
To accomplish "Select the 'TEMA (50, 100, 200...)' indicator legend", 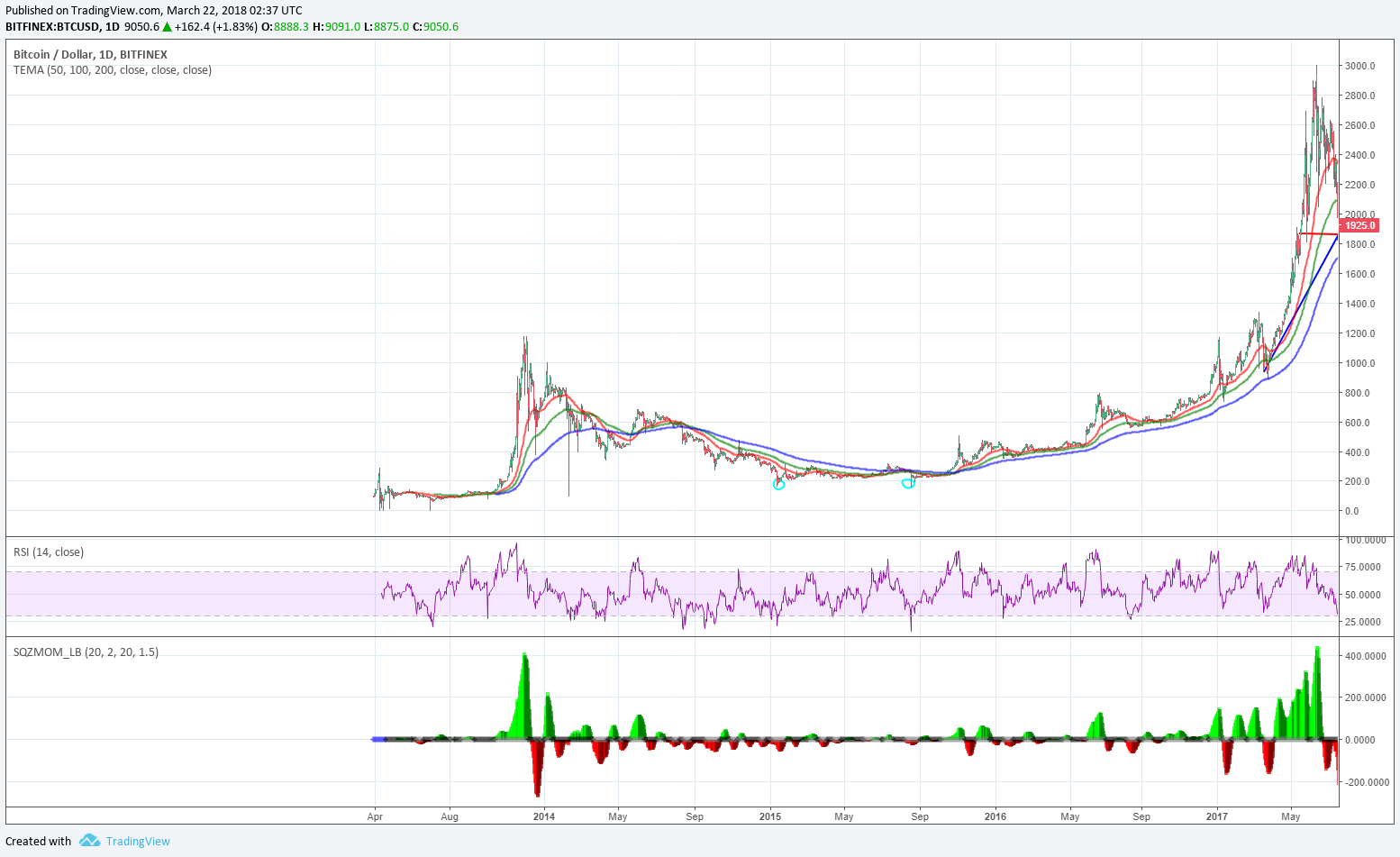I will click(x=113, y=69).
